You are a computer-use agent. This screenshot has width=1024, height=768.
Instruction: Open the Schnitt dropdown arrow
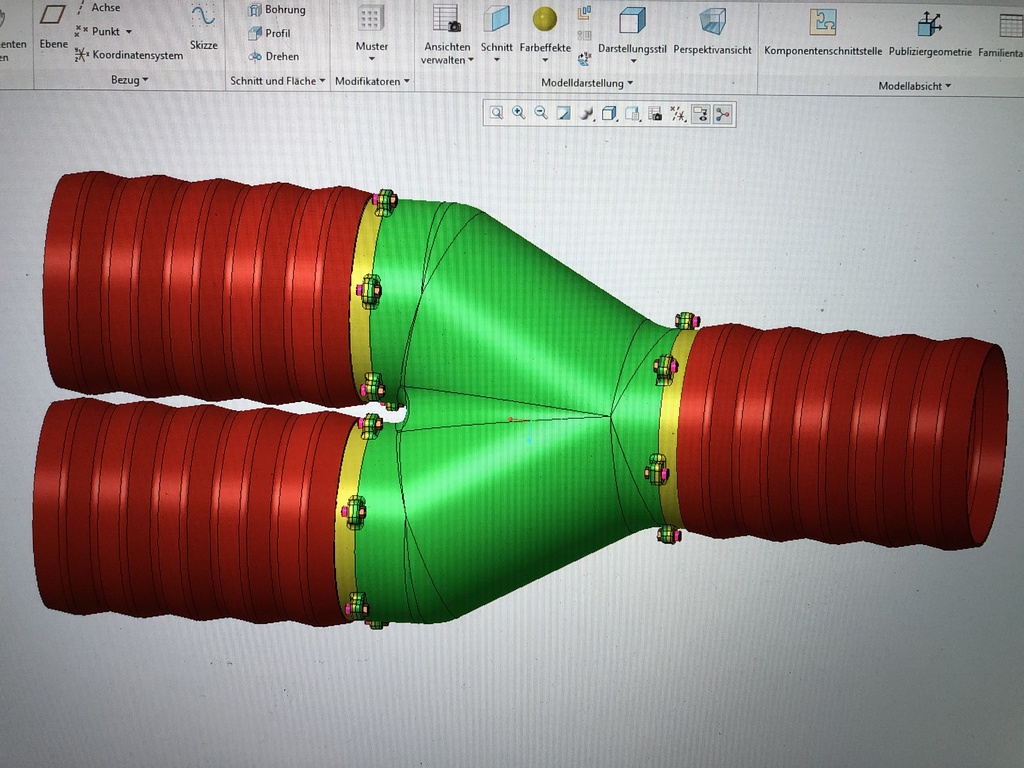pyautogui.click(x=496, y=60)
